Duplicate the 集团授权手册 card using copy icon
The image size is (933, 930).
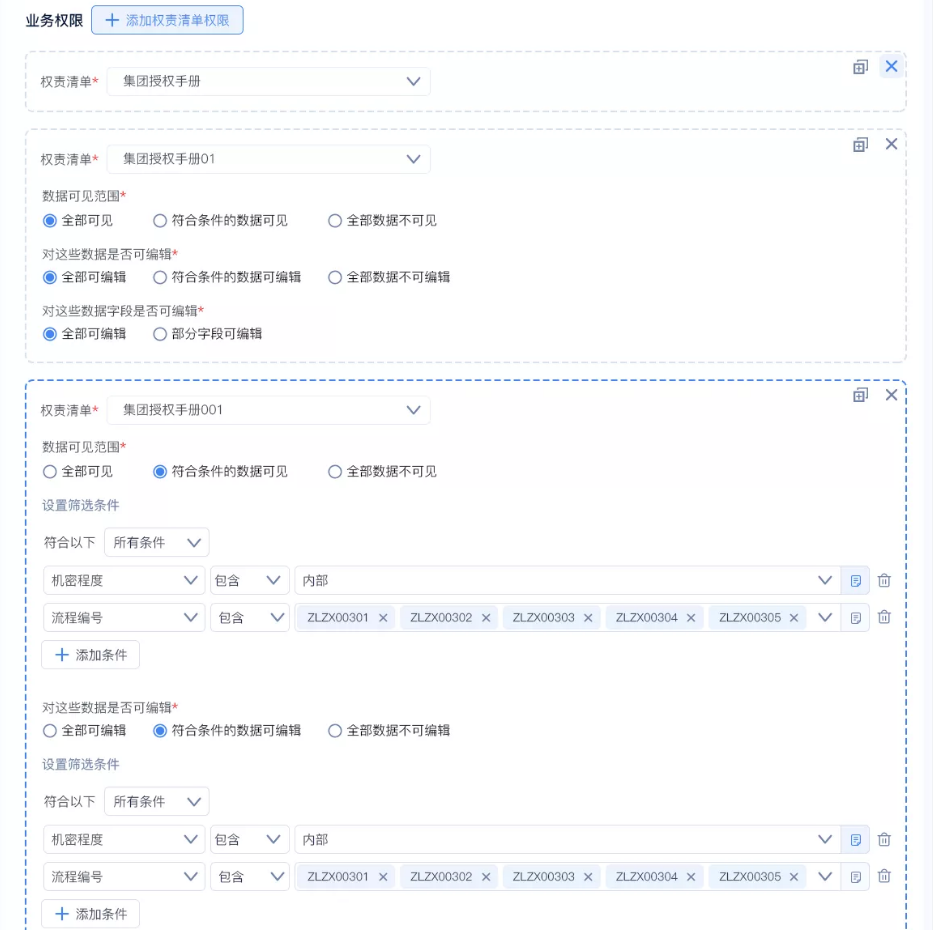pos(860,67)
